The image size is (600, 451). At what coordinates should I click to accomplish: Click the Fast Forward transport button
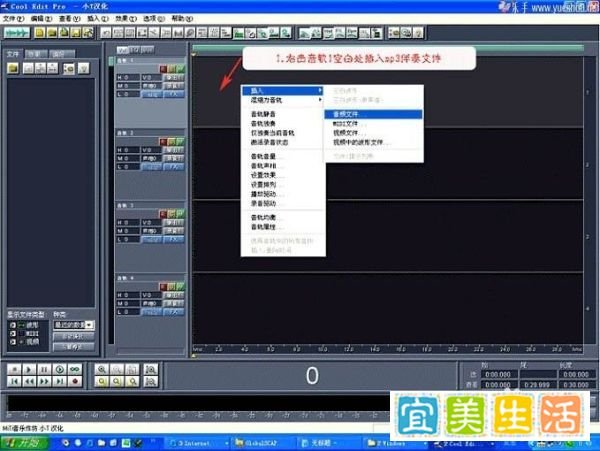[x=44, y=381]
